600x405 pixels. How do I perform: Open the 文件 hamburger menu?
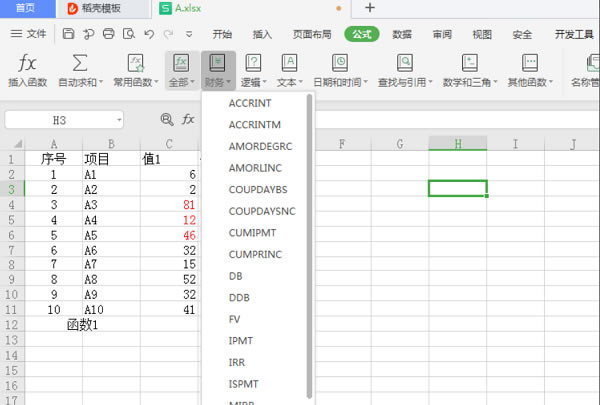[28, 34]
